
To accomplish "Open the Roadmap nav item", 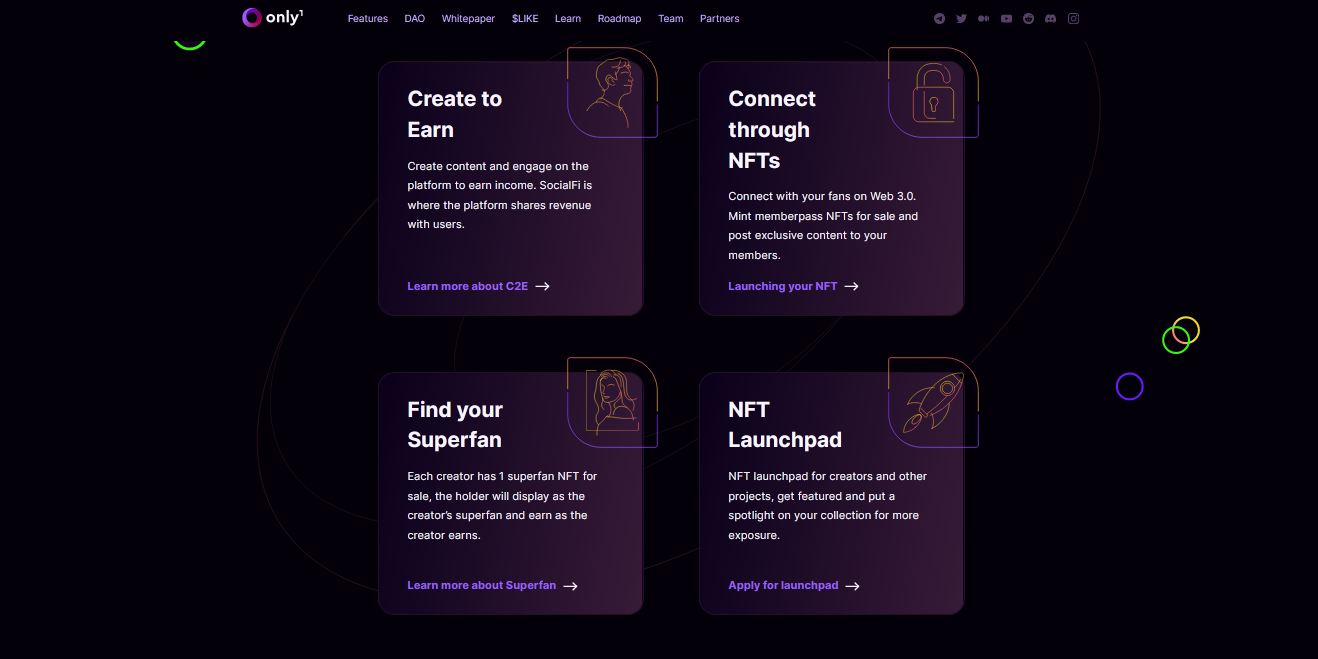I will click(619, 19).
